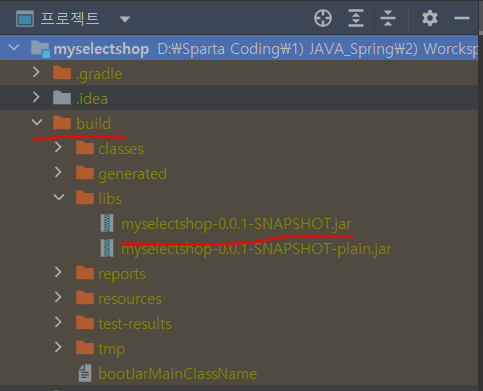This screenshot has width=483, height=391.
Task: Select myselectshop-0.0.1-SNAPSHOT.jar file
Action: coord(236,224)
